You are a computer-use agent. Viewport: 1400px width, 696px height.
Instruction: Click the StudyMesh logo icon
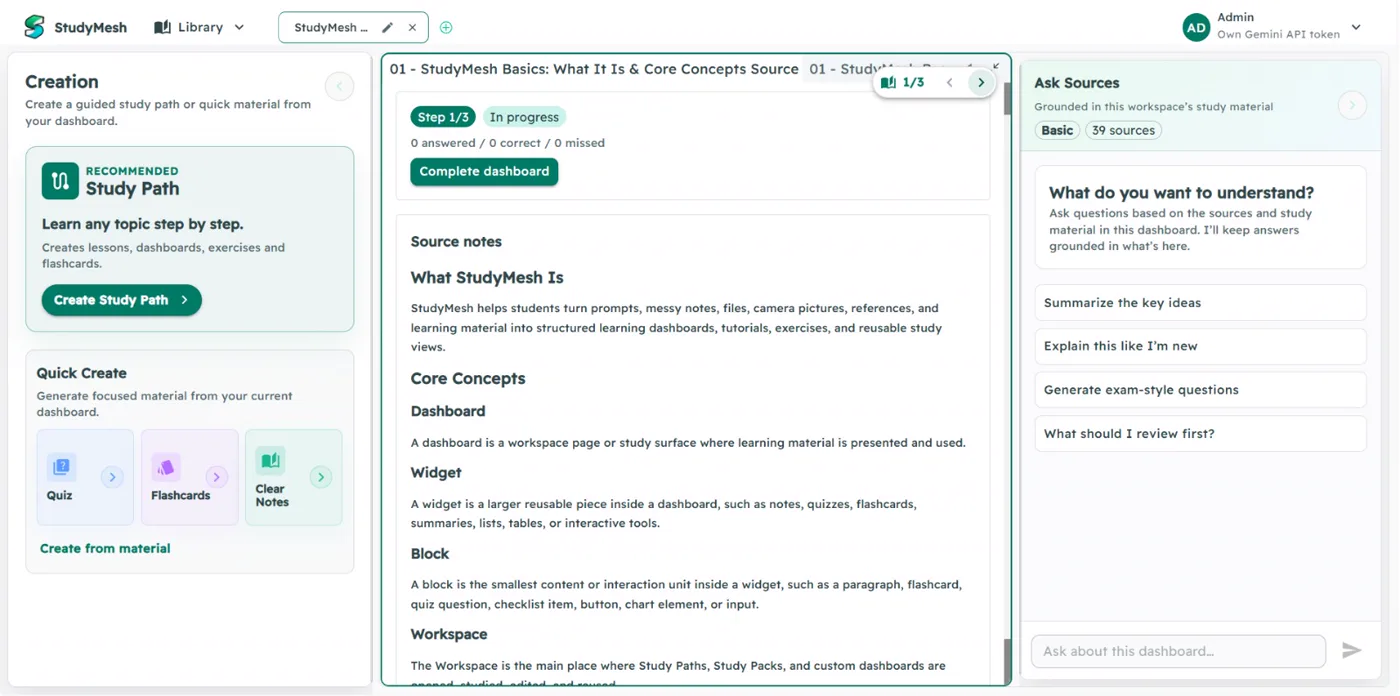(34, 27)
